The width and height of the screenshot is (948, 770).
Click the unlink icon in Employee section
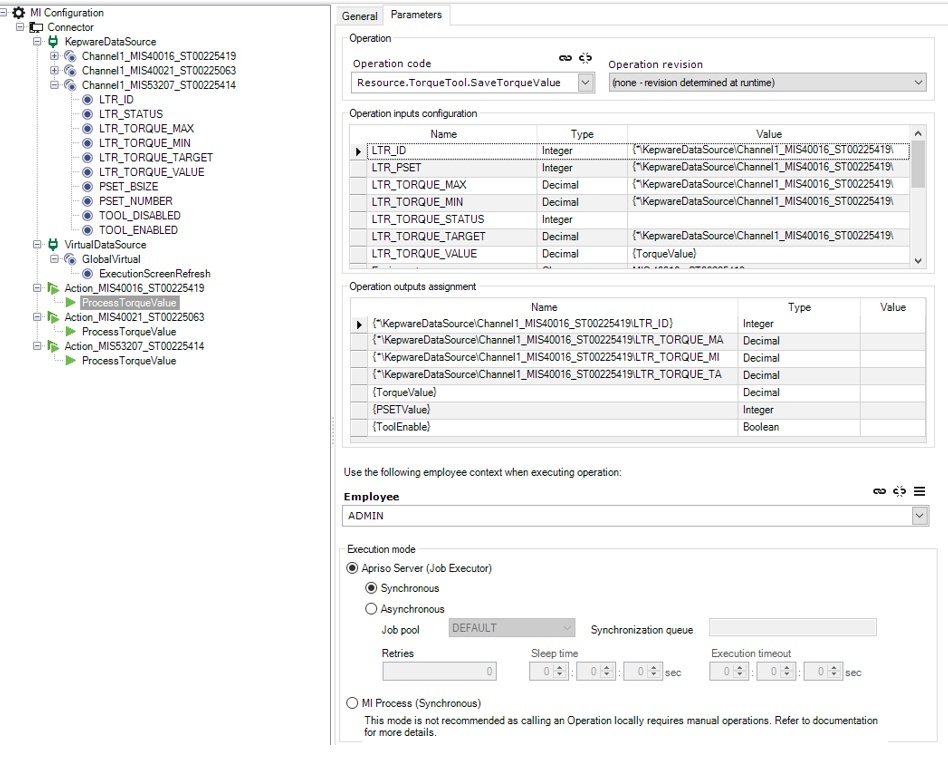pyautogui.click(x=900, y=491)
